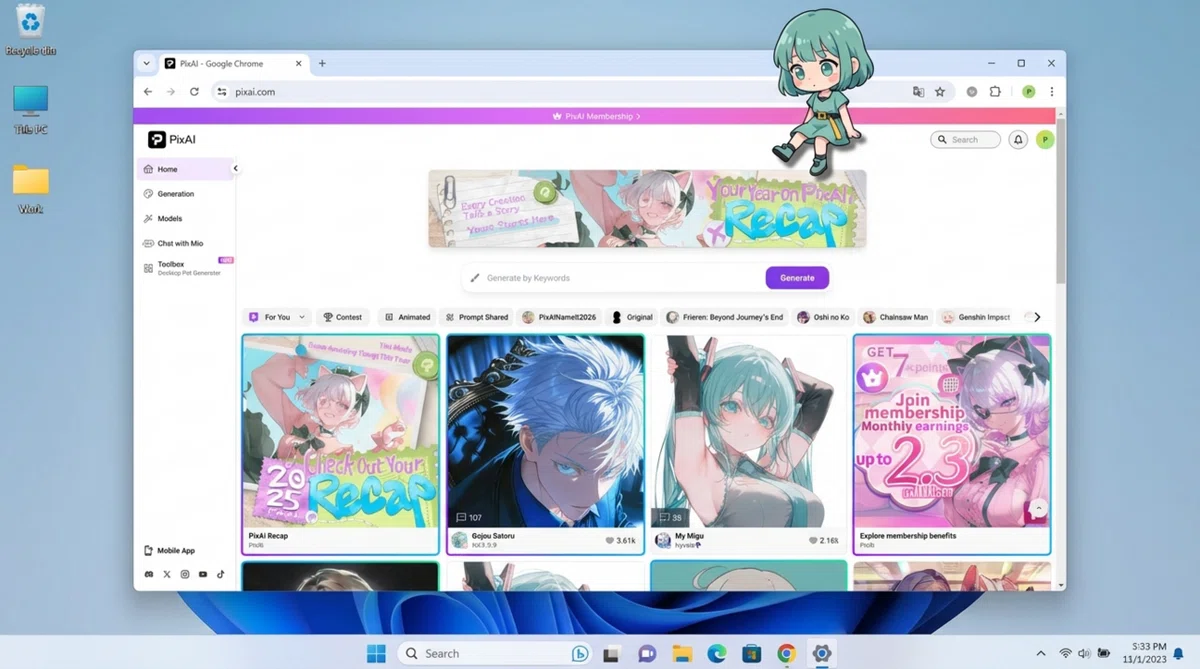This screenshot has width=1200, height=669.
Task: Open the PixAI user profile avatar
Action: pos(1045,140)
